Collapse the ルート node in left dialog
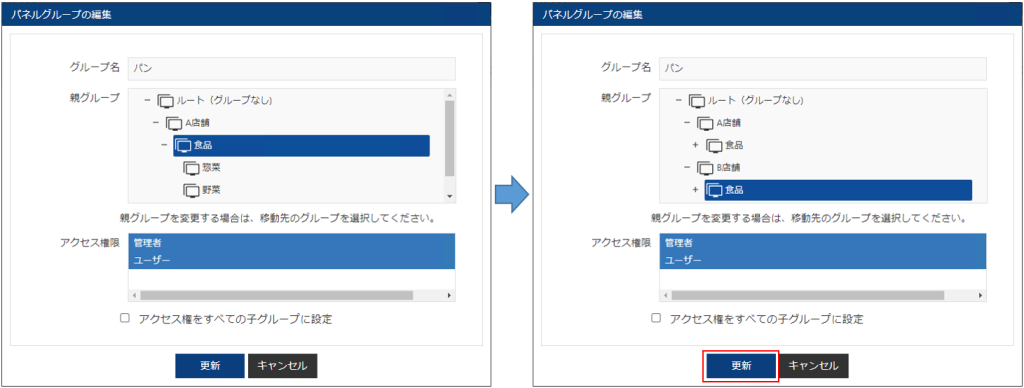This screenshot has height=388, width=1024. pos(147,101)
